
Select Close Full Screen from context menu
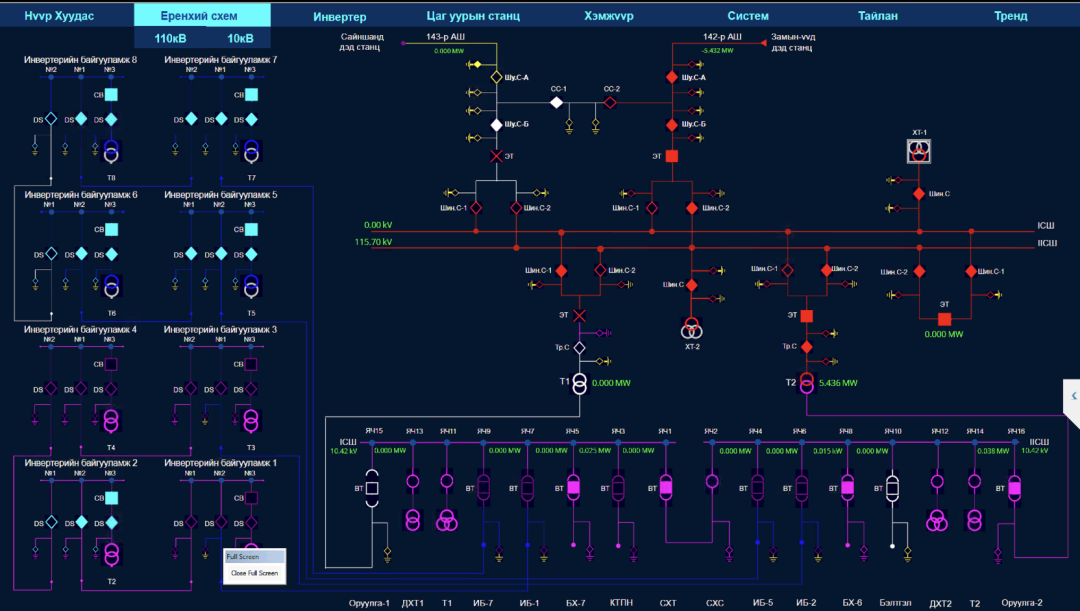(254, 573)
